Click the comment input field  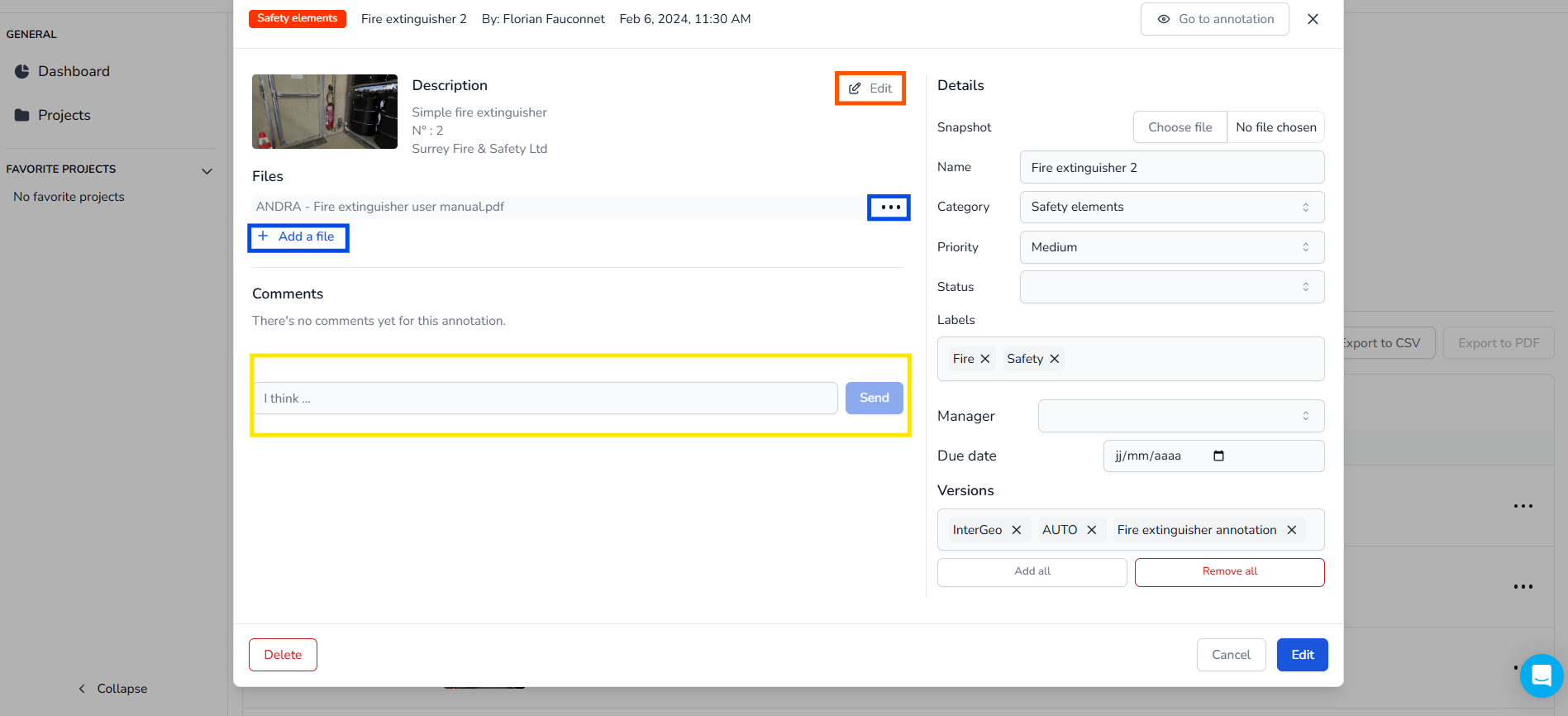click(546, 399)
